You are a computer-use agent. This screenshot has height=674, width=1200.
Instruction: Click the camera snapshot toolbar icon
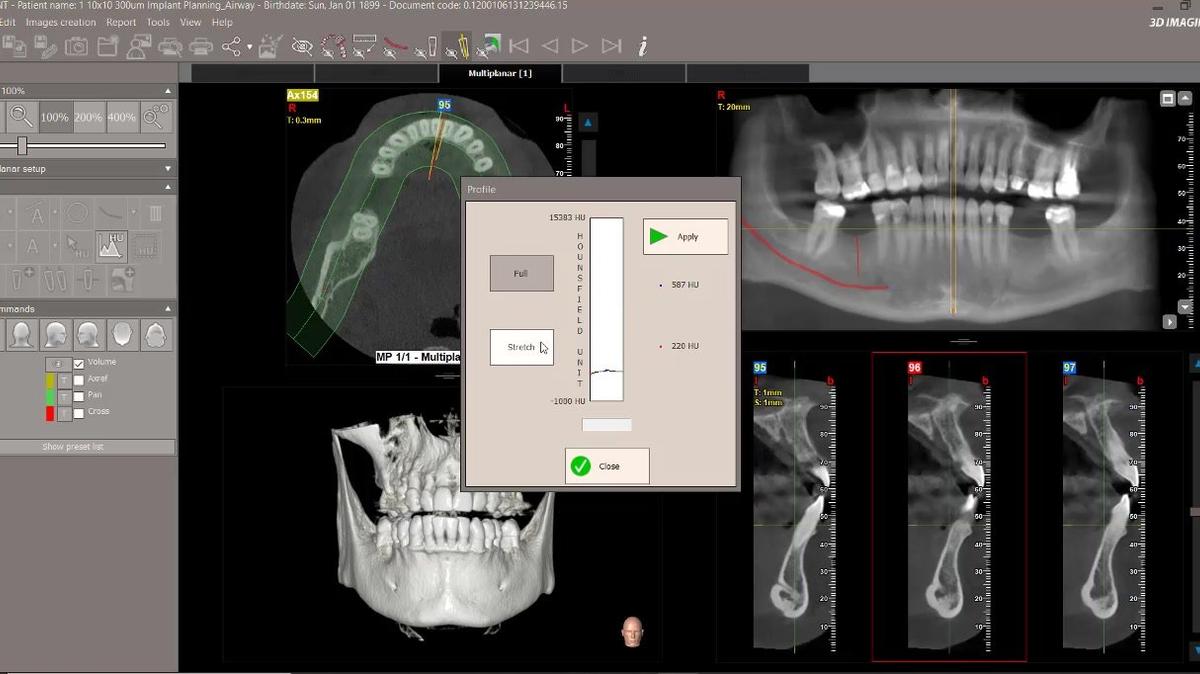[x=76, y=46]
